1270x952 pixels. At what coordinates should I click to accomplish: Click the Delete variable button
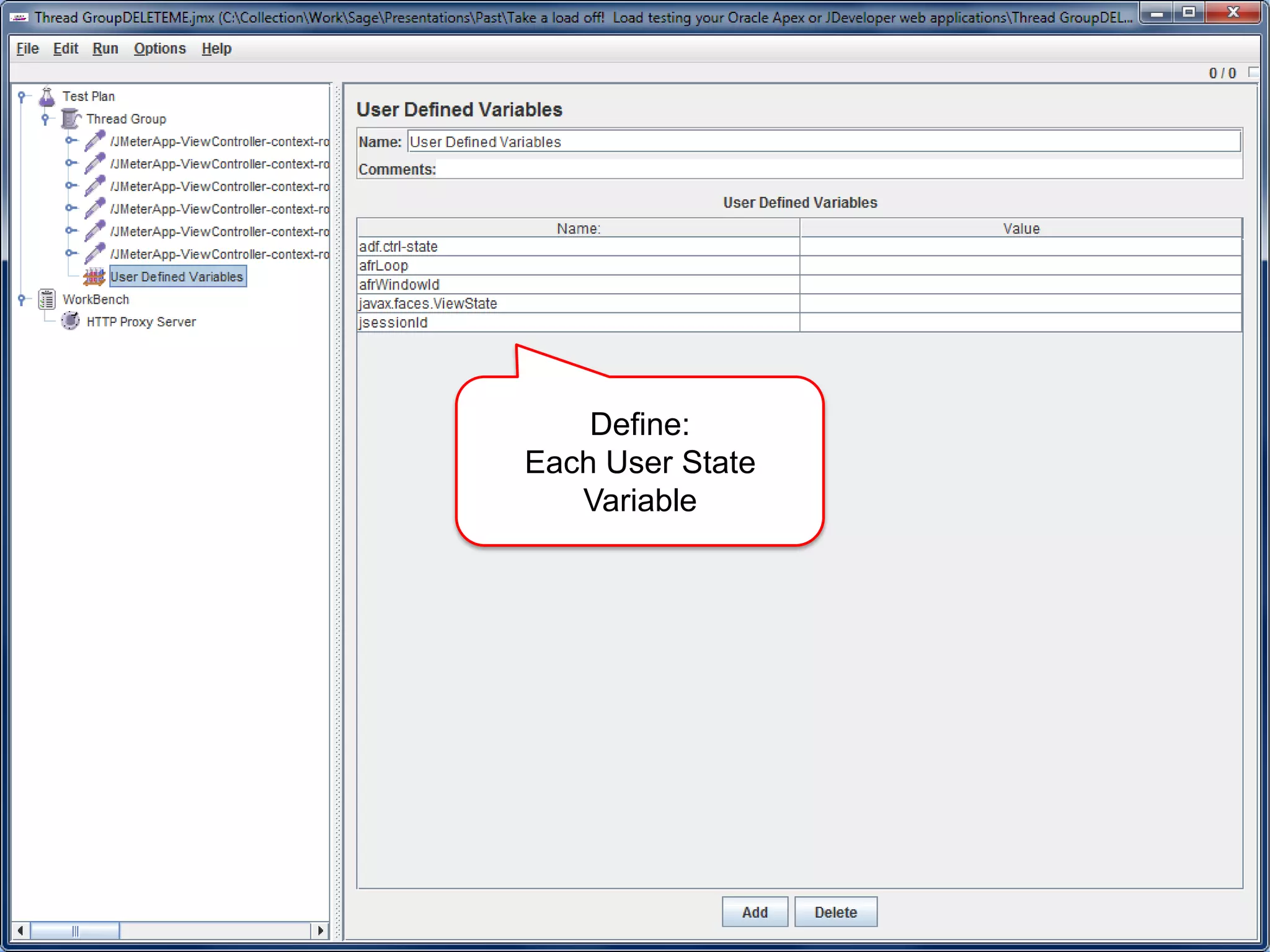pyautogui.click(x=835, y=912)
